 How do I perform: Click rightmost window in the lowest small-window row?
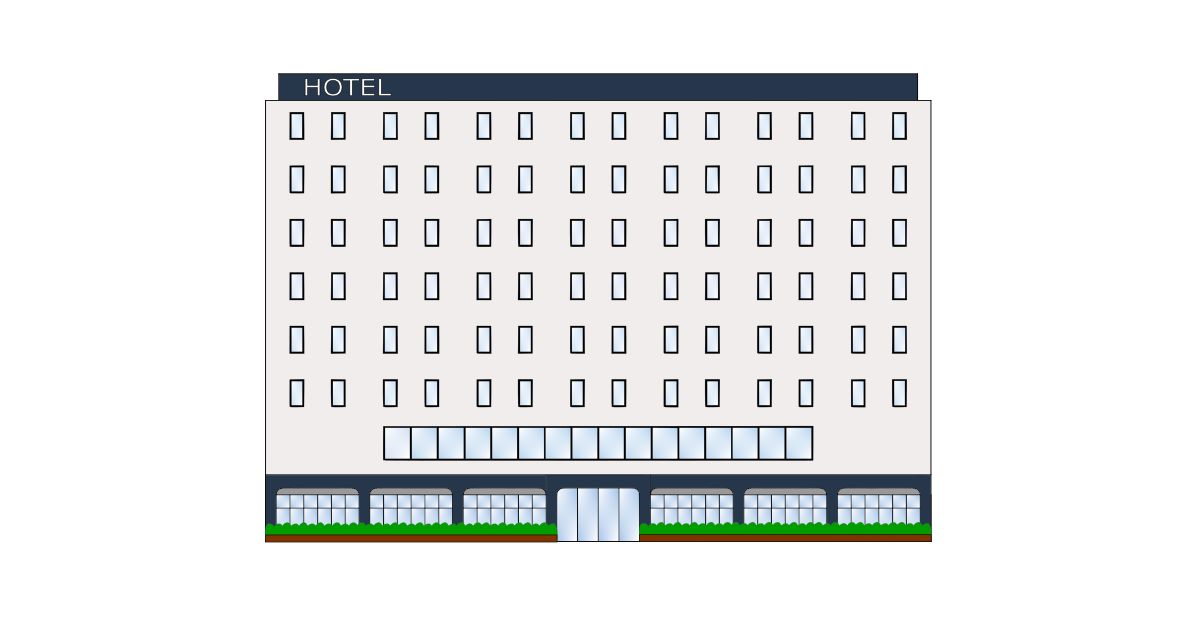click(899, 393)
